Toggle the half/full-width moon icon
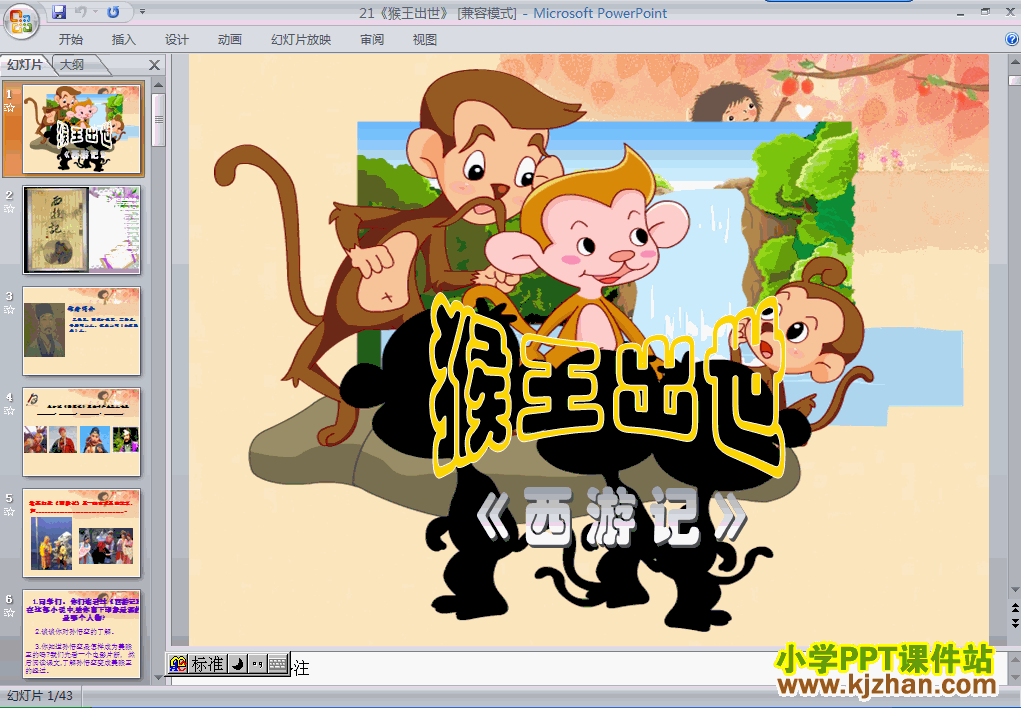The image size is (1021, 708). pos(238,664)
